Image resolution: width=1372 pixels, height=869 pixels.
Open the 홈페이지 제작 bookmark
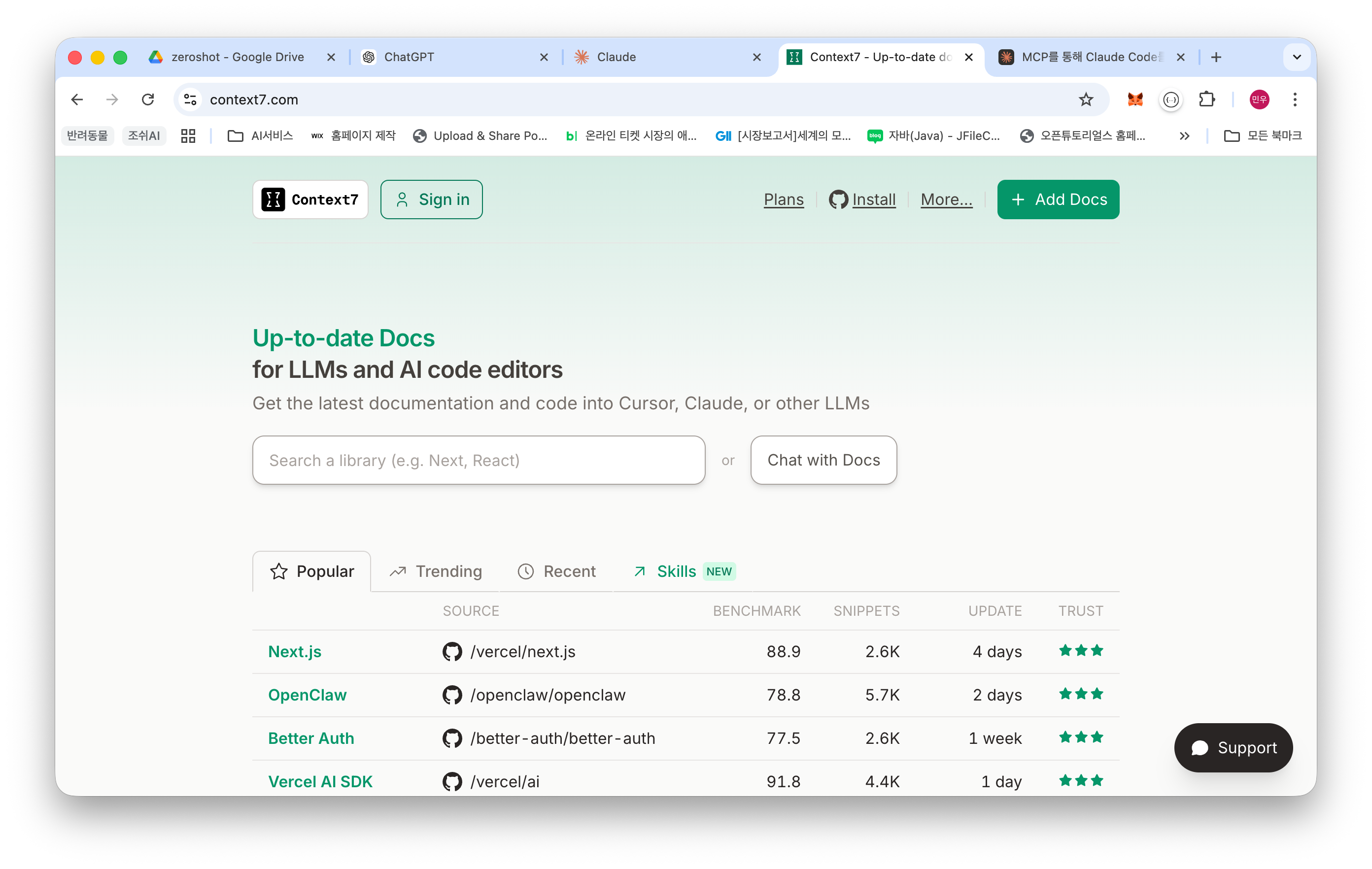[353, 135]
